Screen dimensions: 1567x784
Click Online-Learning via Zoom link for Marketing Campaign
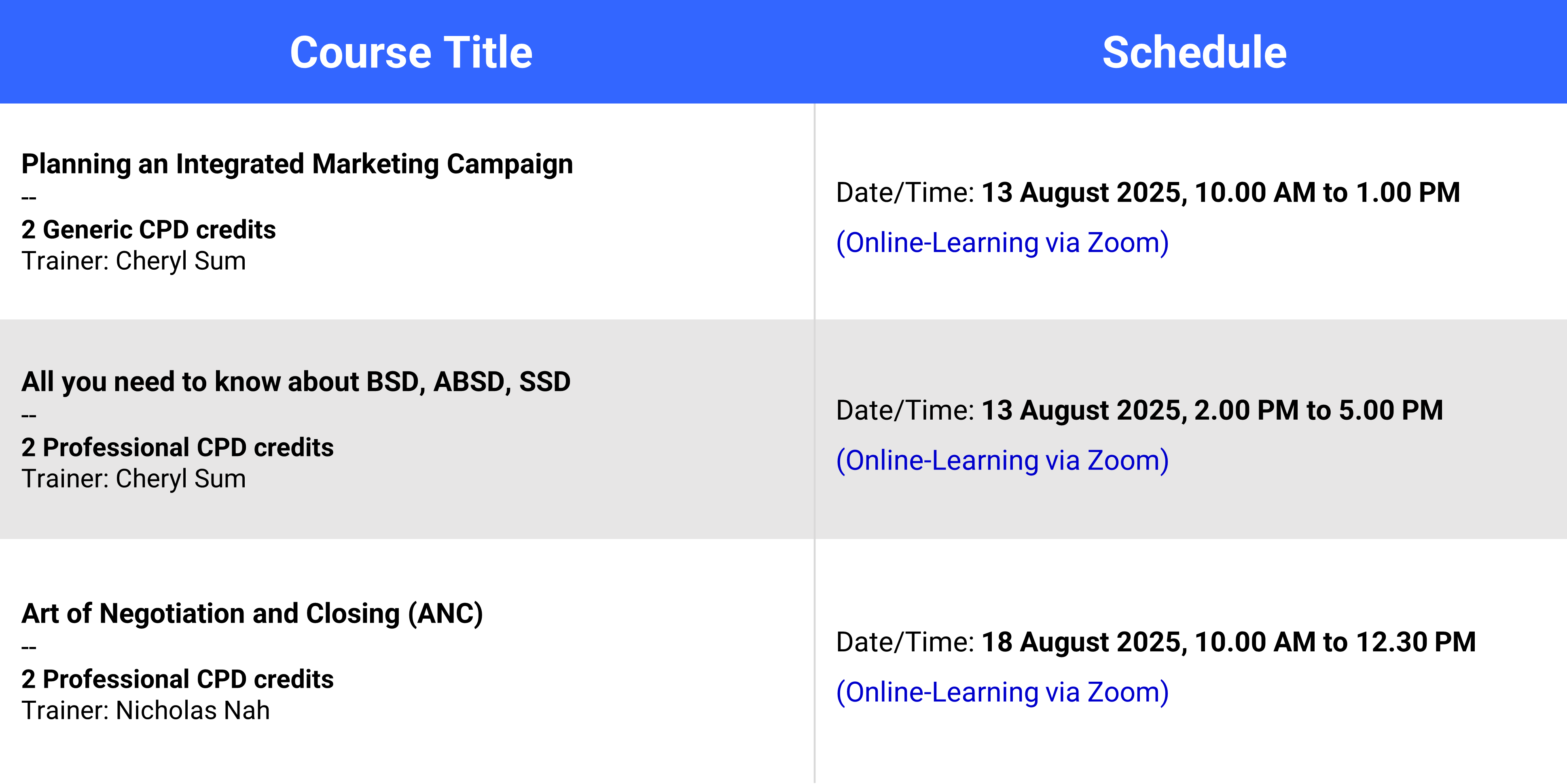tap(1002, 243)
